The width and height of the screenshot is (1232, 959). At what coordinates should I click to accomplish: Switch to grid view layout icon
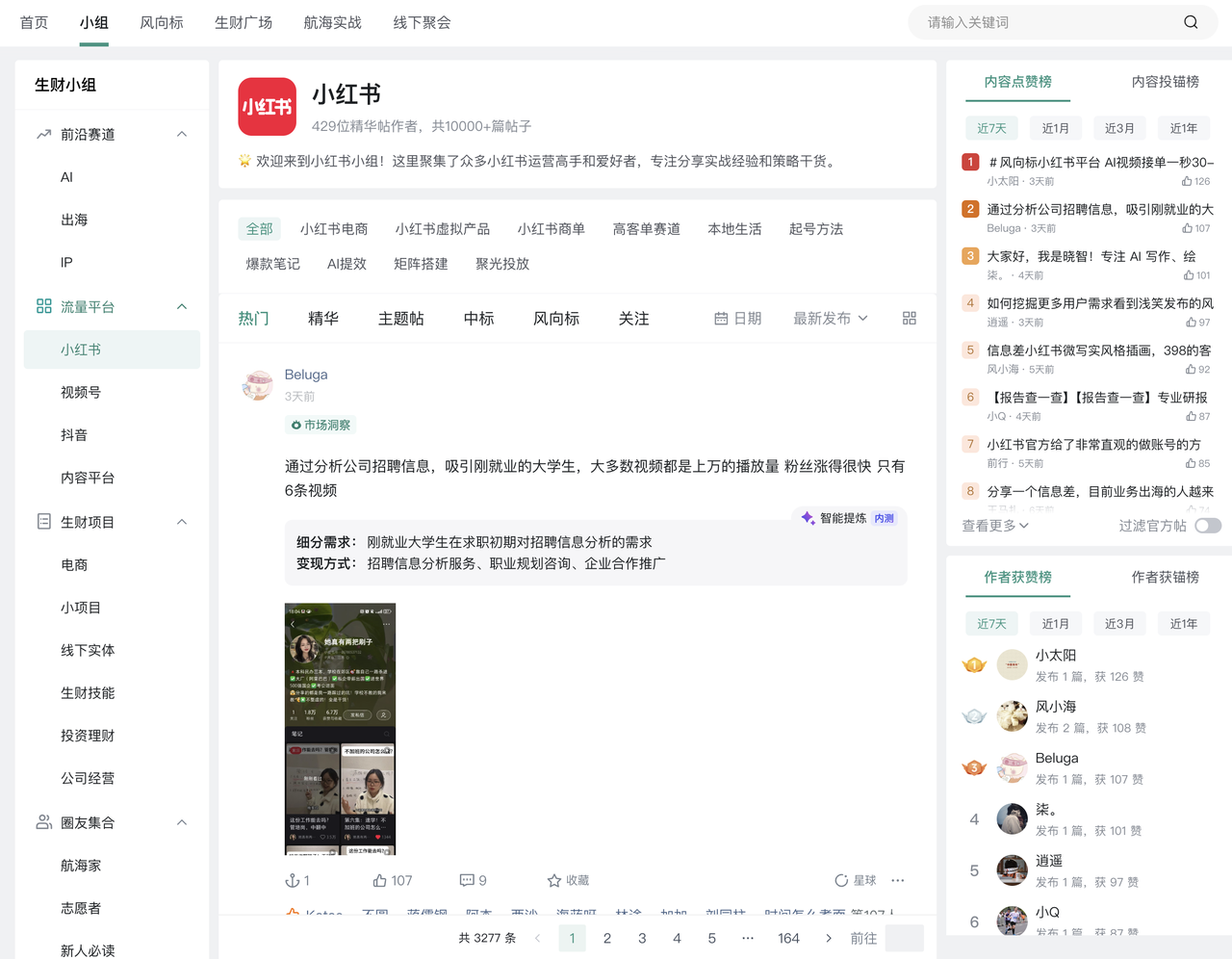tap(910, 319)
